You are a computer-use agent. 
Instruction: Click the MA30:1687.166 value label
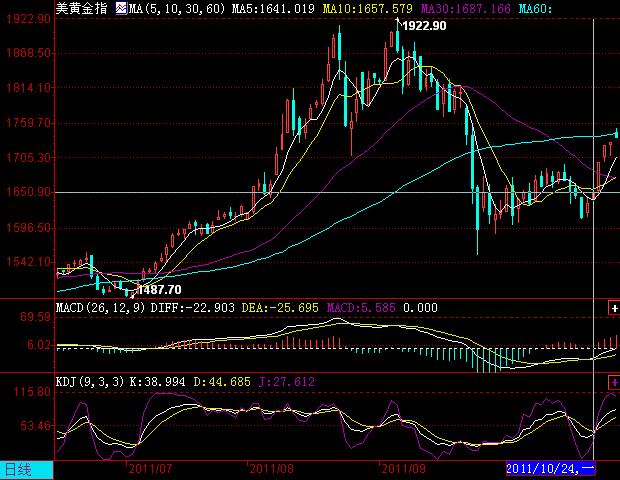click(465, 8)
